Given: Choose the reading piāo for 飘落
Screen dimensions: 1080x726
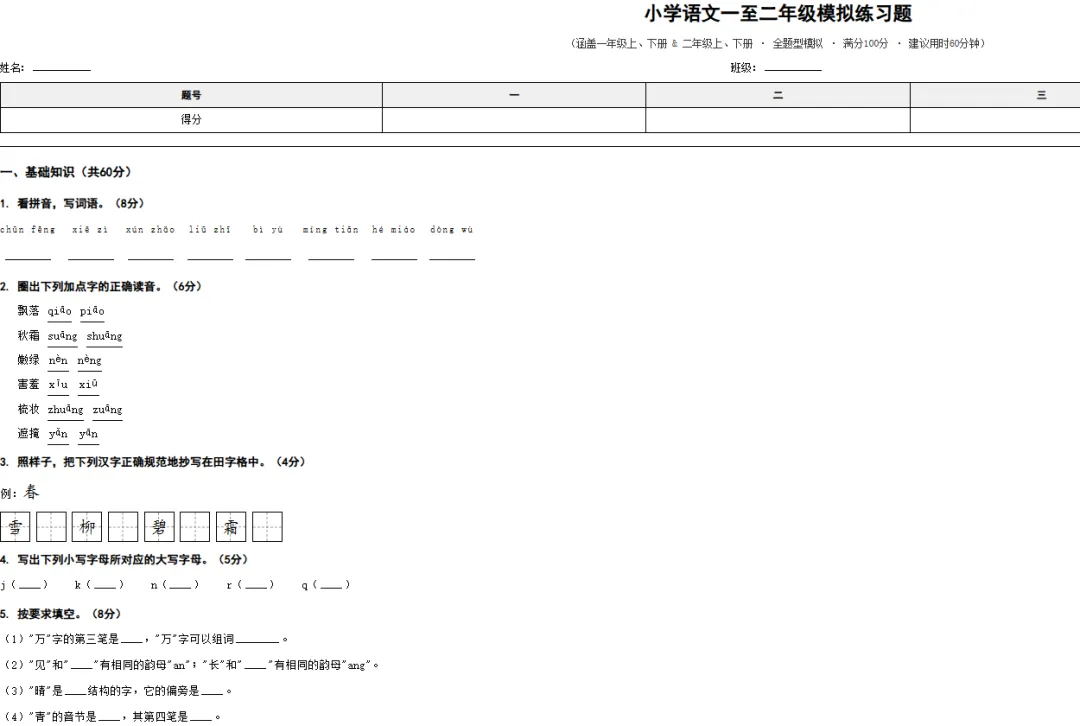Looking at the screenshot, I should pos(92,311).
